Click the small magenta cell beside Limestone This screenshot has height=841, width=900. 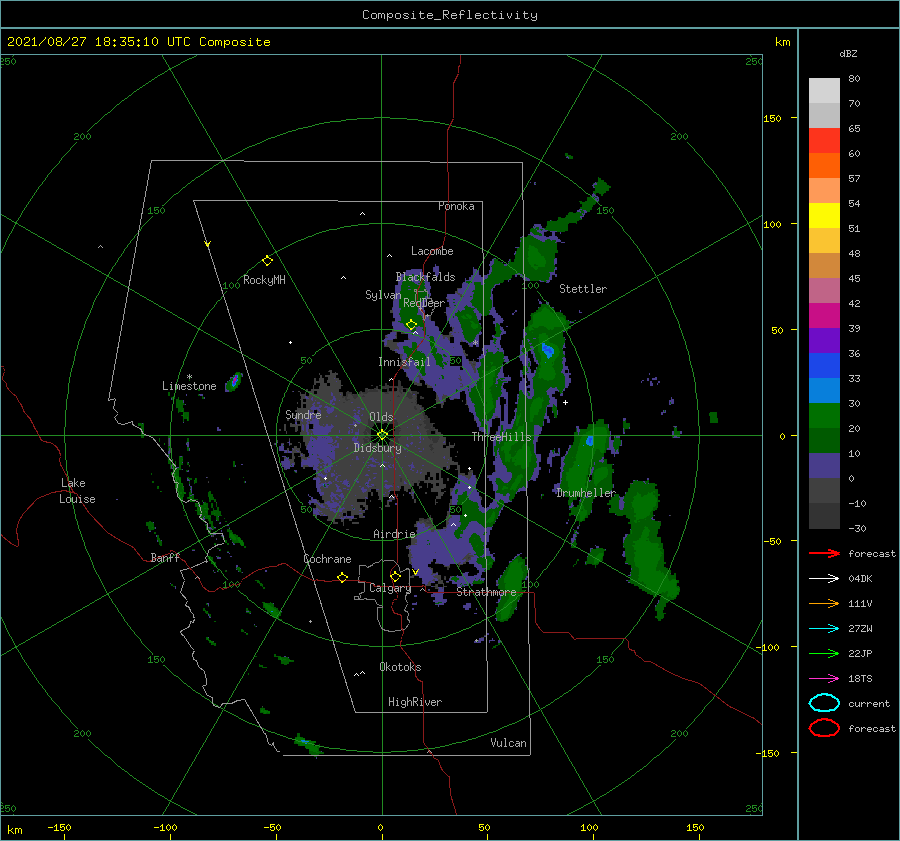coord(234,380)
